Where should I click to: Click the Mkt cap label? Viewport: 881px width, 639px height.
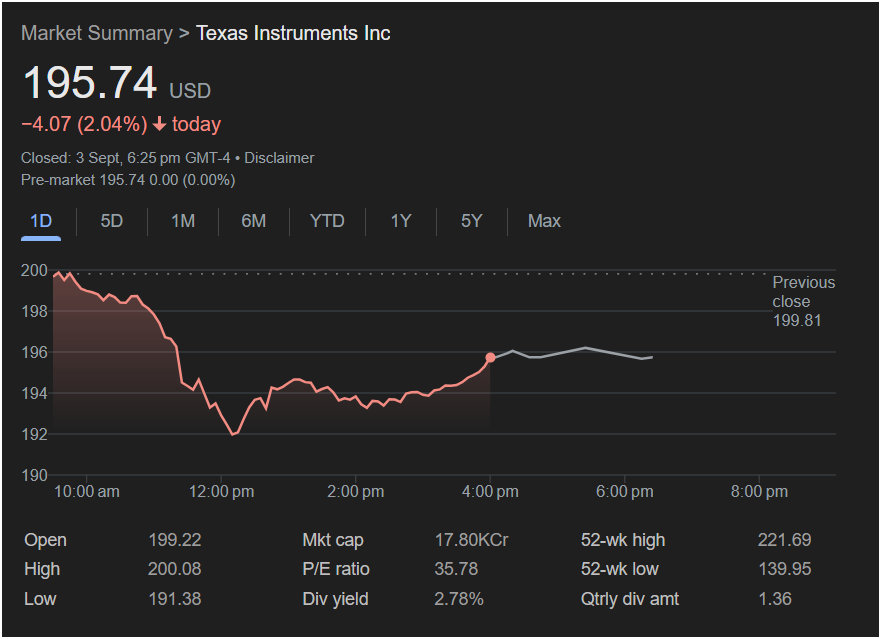[x=333, y=540]
